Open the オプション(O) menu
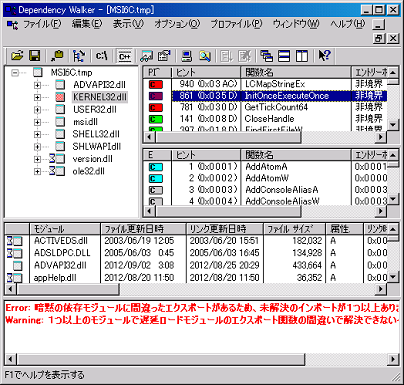This screenshot has height=385, width=404. (x=177, y=24)
